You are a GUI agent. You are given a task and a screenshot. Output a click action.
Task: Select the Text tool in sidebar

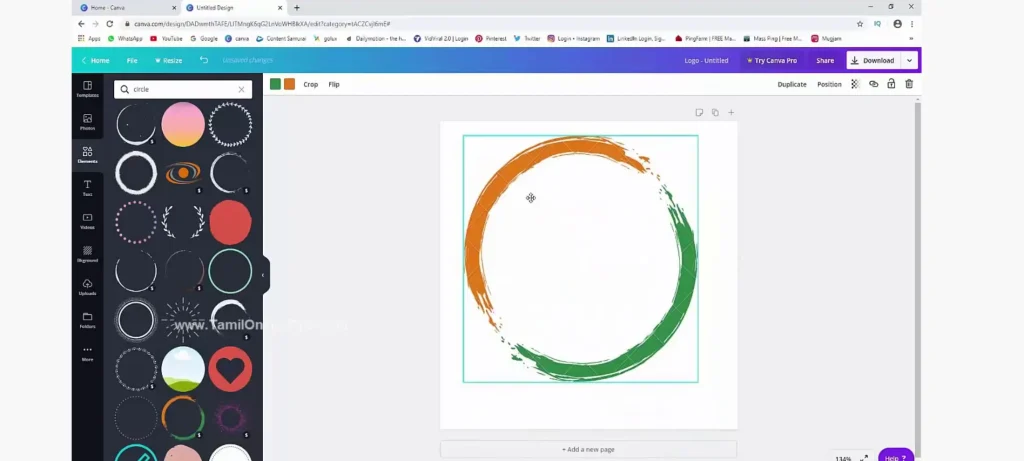pos(87,187)
